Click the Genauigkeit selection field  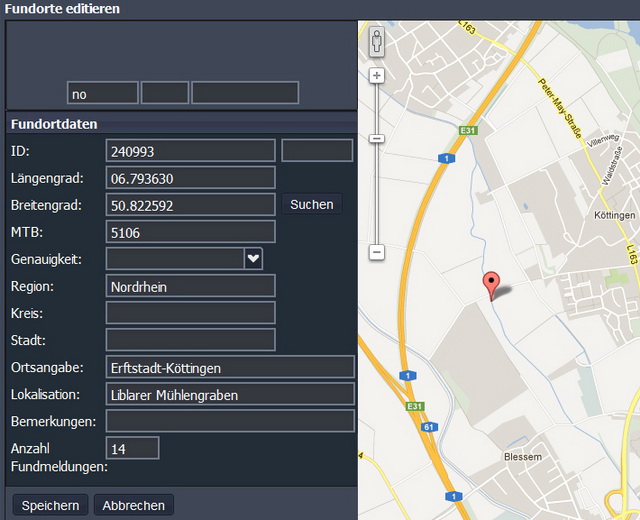point(174,259)
